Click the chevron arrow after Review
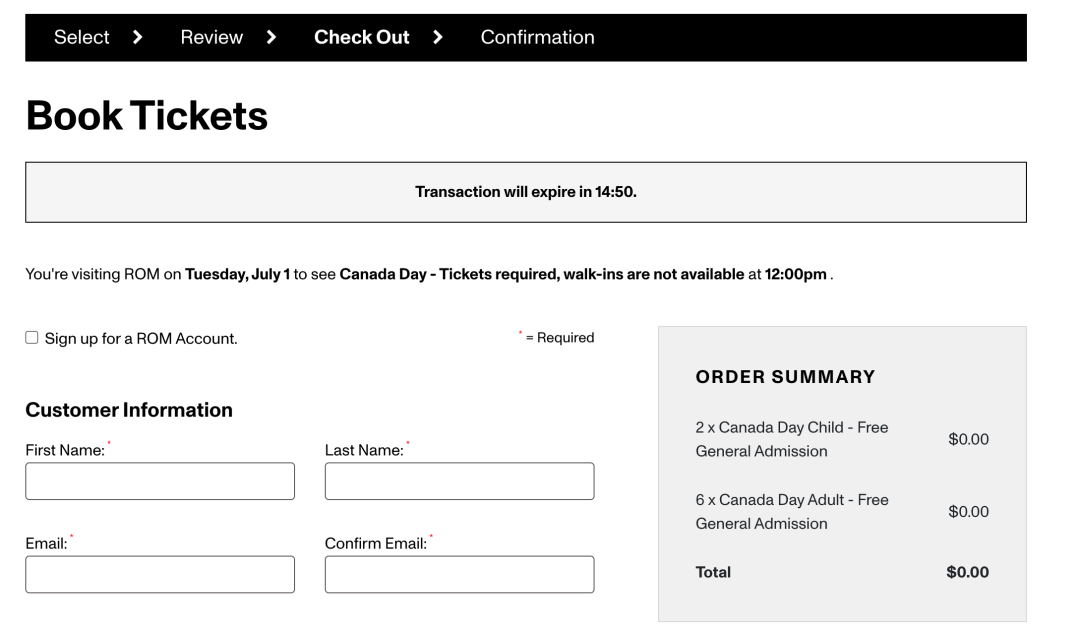 (271, 37)
